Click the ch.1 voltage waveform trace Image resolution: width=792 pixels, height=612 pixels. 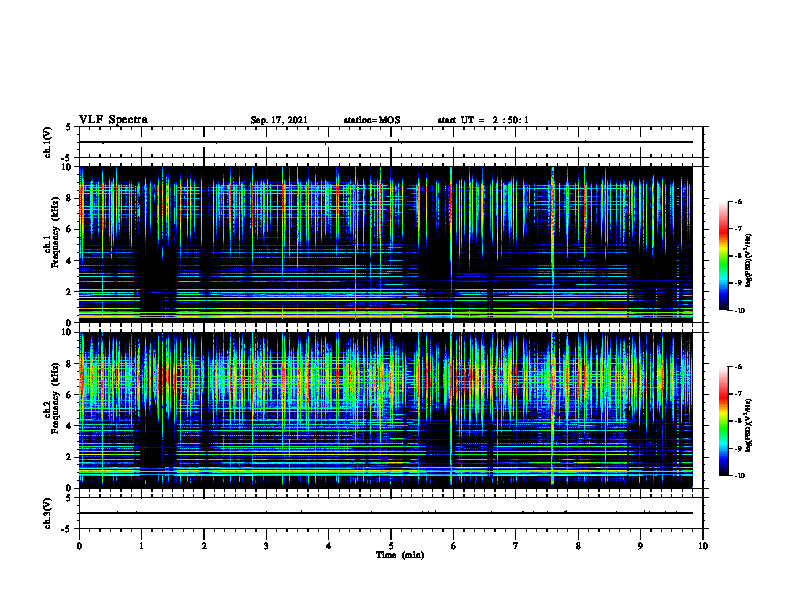point(386,142)
